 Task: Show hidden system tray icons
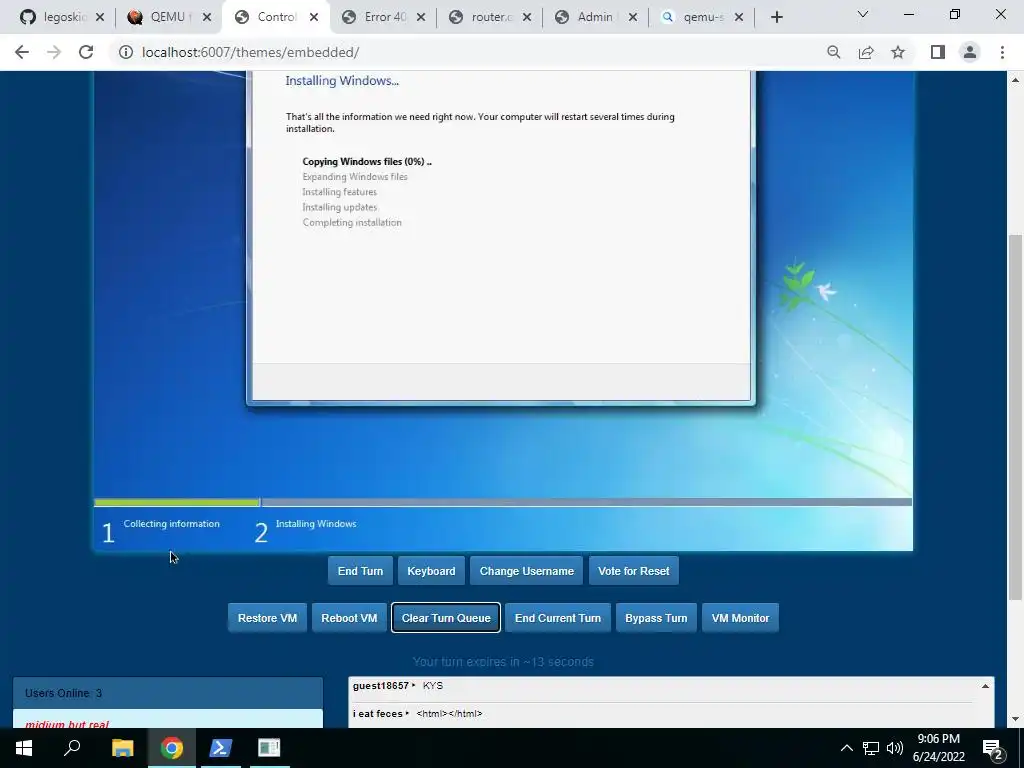(x=846, y=748)
